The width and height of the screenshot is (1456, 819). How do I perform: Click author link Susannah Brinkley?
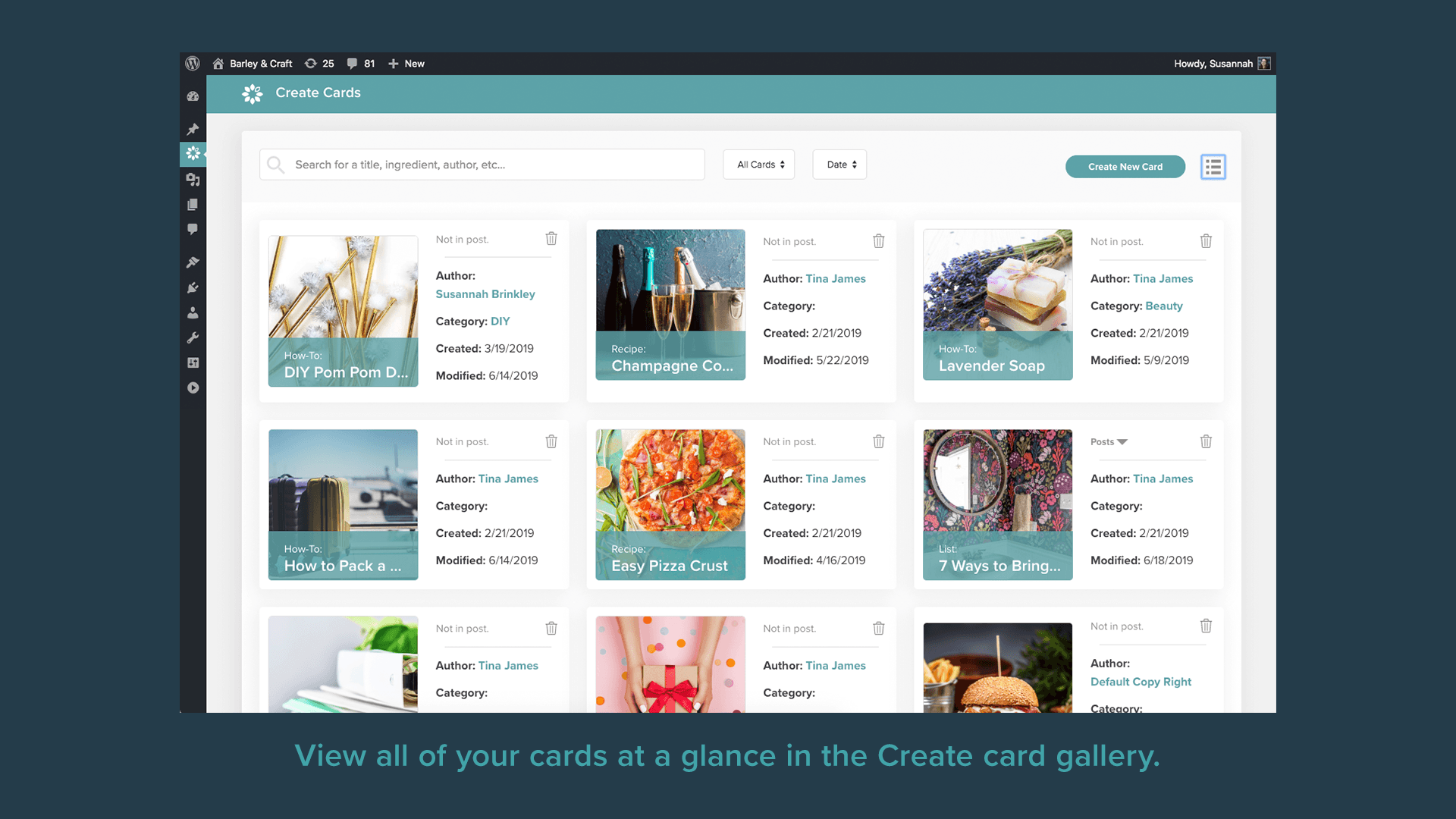pos(485,293)
